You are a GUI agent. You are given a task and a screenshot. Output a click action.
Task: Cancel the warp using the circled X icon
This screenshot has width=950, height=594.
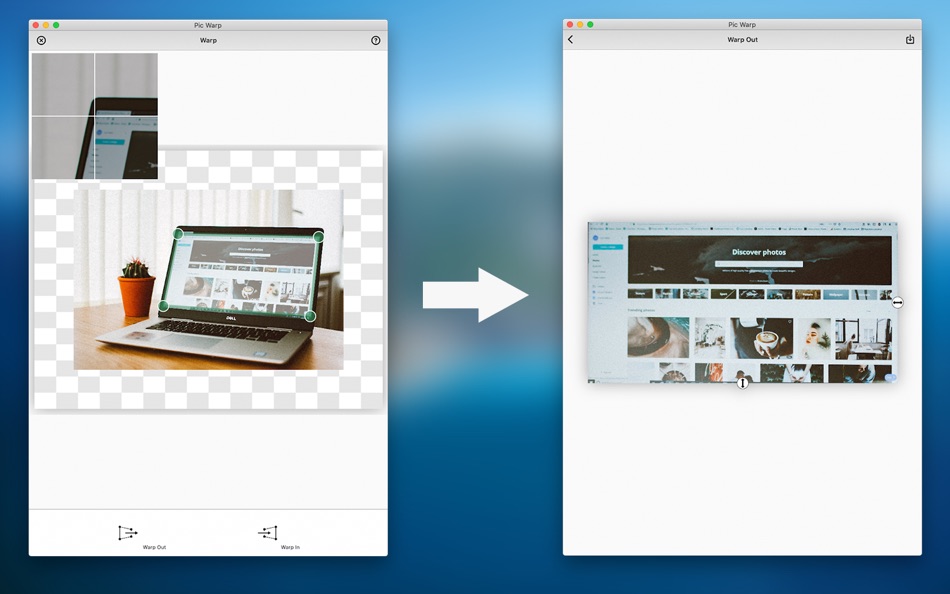[x=41, y=40]
